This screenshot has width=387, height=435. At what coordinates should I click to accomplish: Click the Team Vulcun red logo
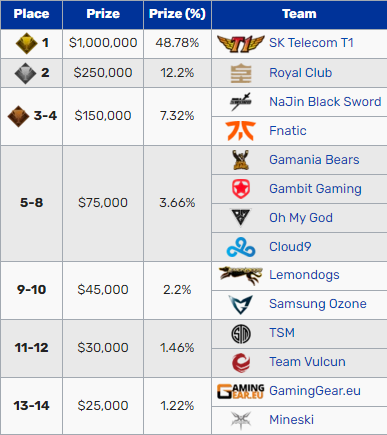(241, 362)
